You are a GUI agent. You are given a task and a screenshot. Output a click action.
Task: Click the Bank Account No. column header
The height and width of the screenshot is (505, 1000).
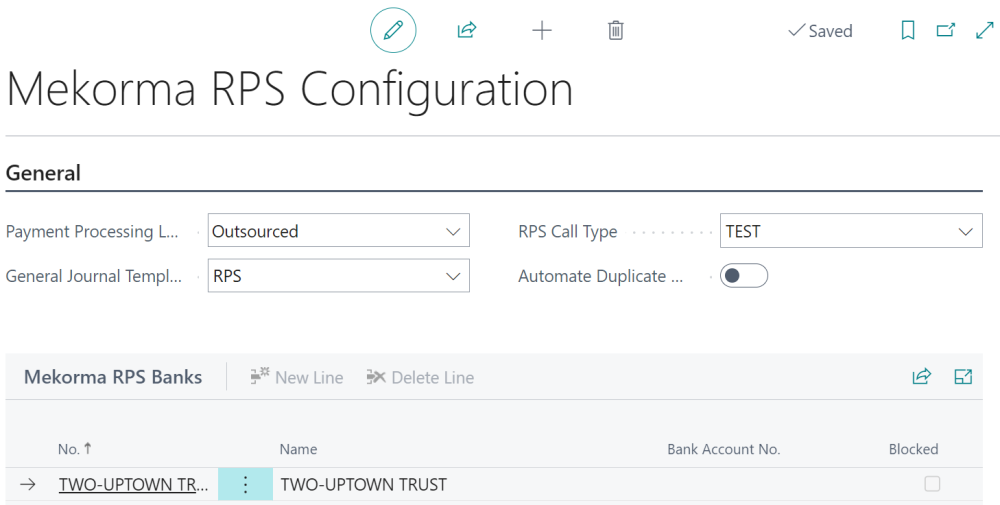(x=723, y=449)
